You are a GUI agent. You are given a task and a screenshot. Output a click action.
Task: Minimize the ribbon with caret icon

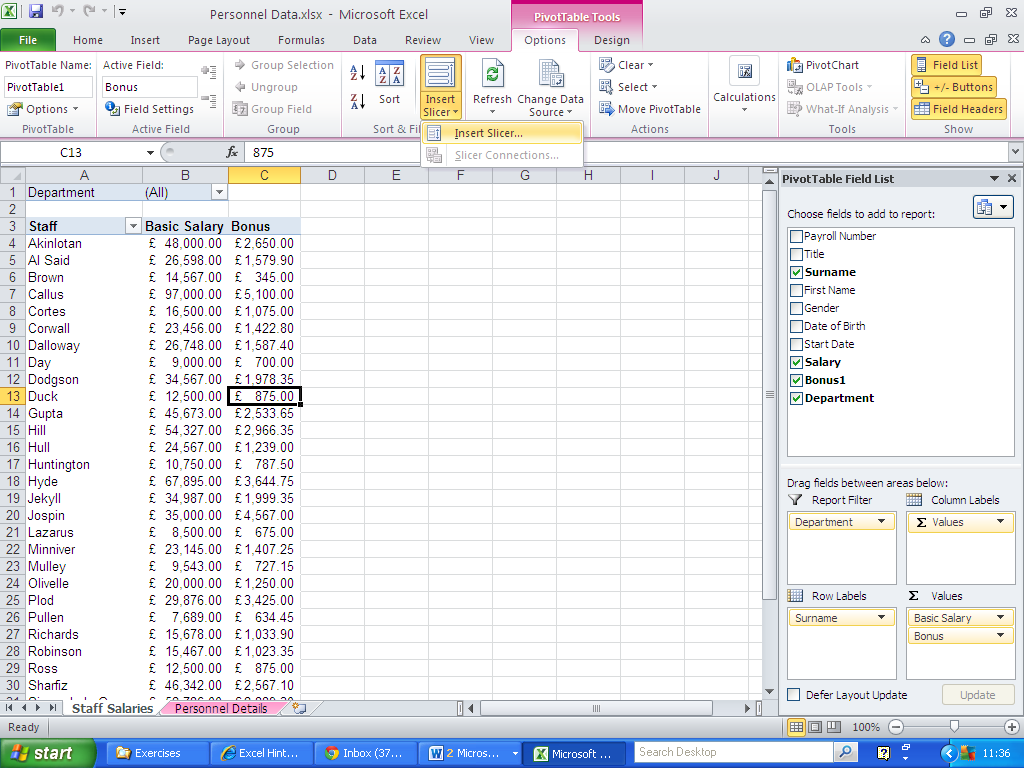pos(925,40)
